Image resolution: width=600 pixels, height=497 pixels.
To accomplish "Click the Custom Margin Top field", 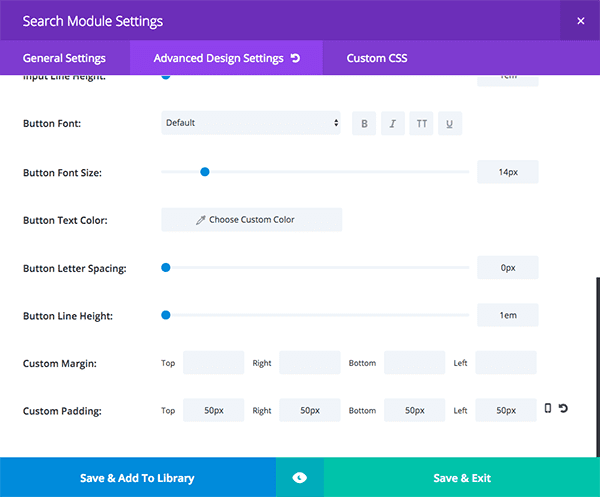I will (214, 362).
